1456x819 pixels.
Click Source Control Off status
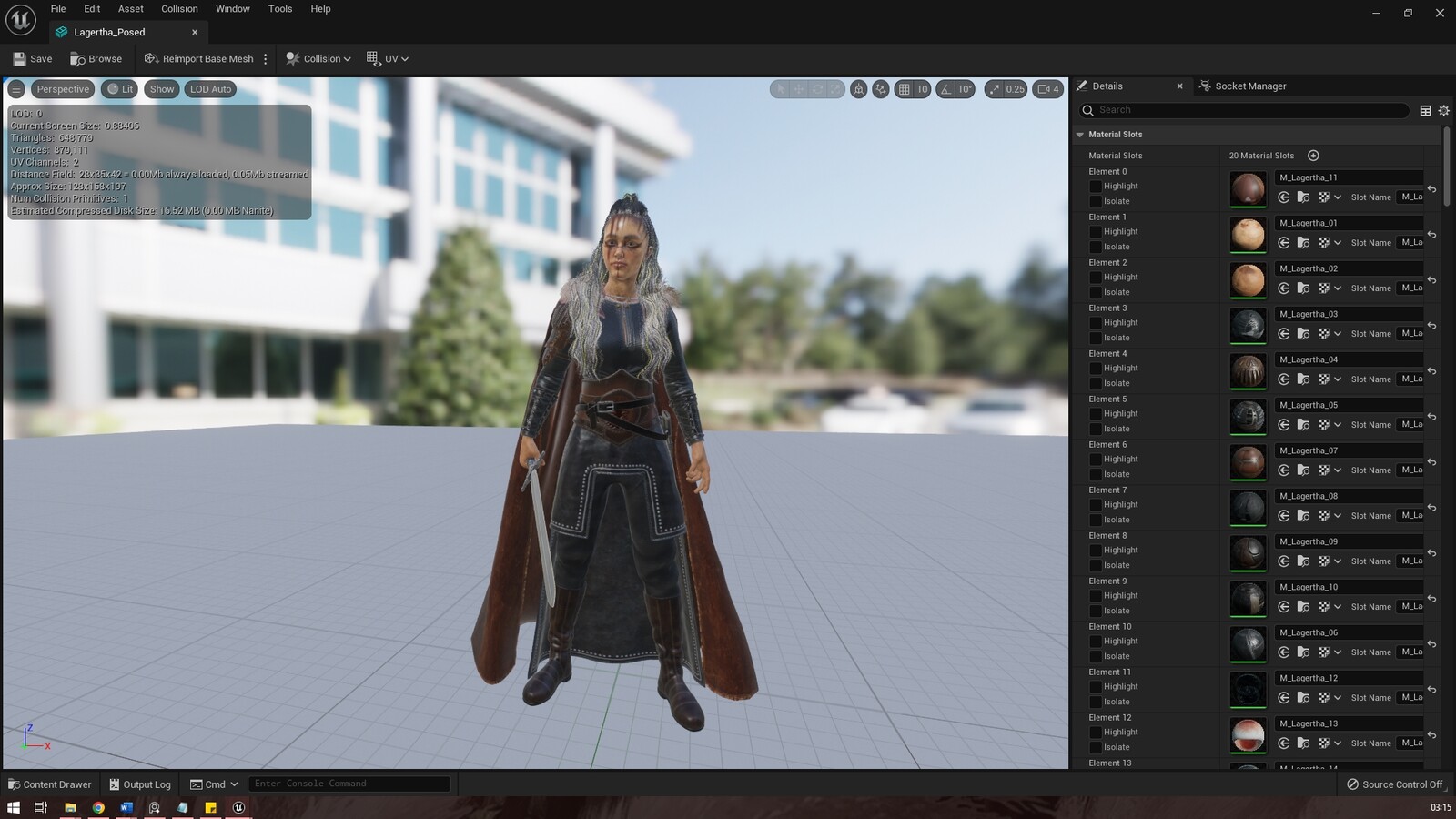tap(1395, 784)
